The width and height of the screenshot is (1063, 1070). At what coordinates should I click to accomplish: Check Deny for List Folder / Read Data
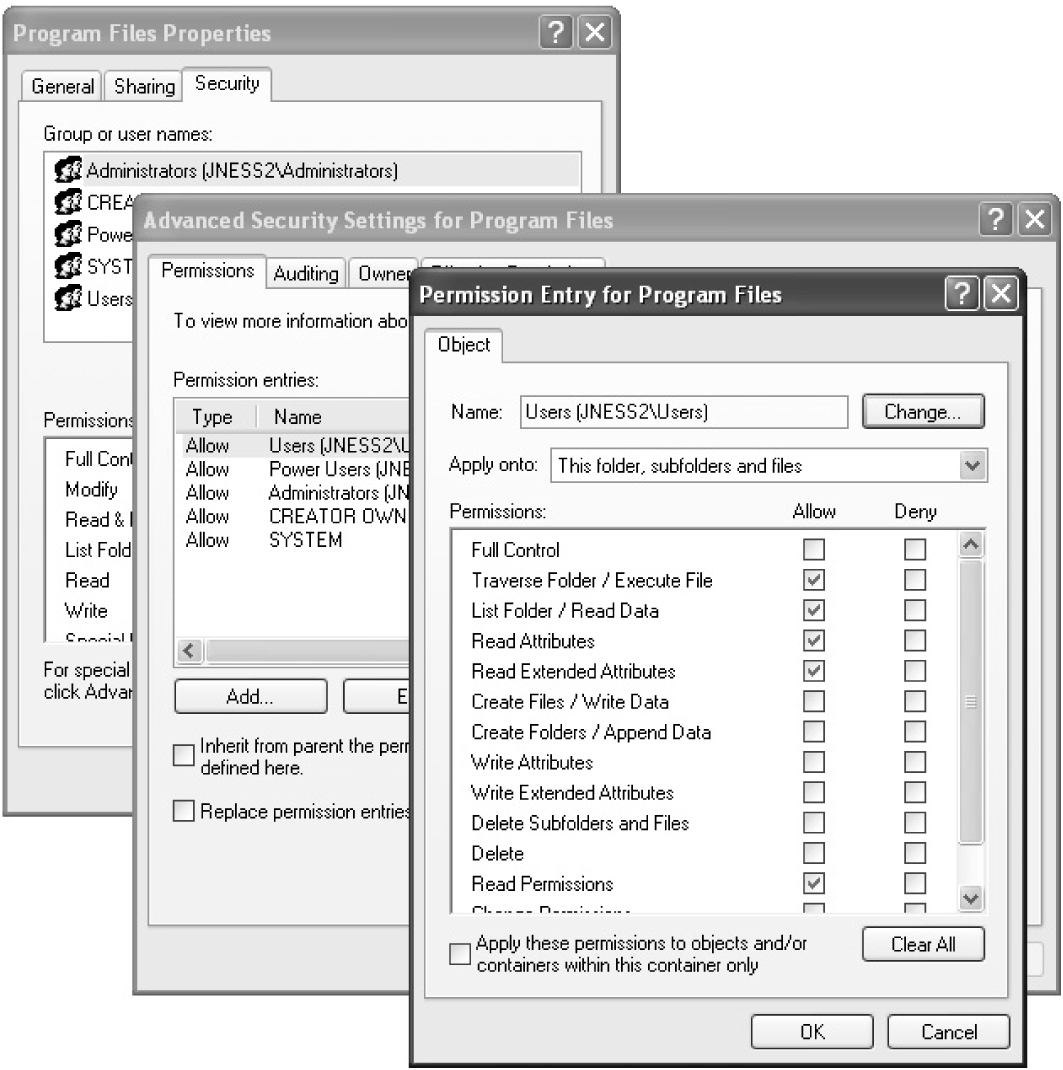914,610
